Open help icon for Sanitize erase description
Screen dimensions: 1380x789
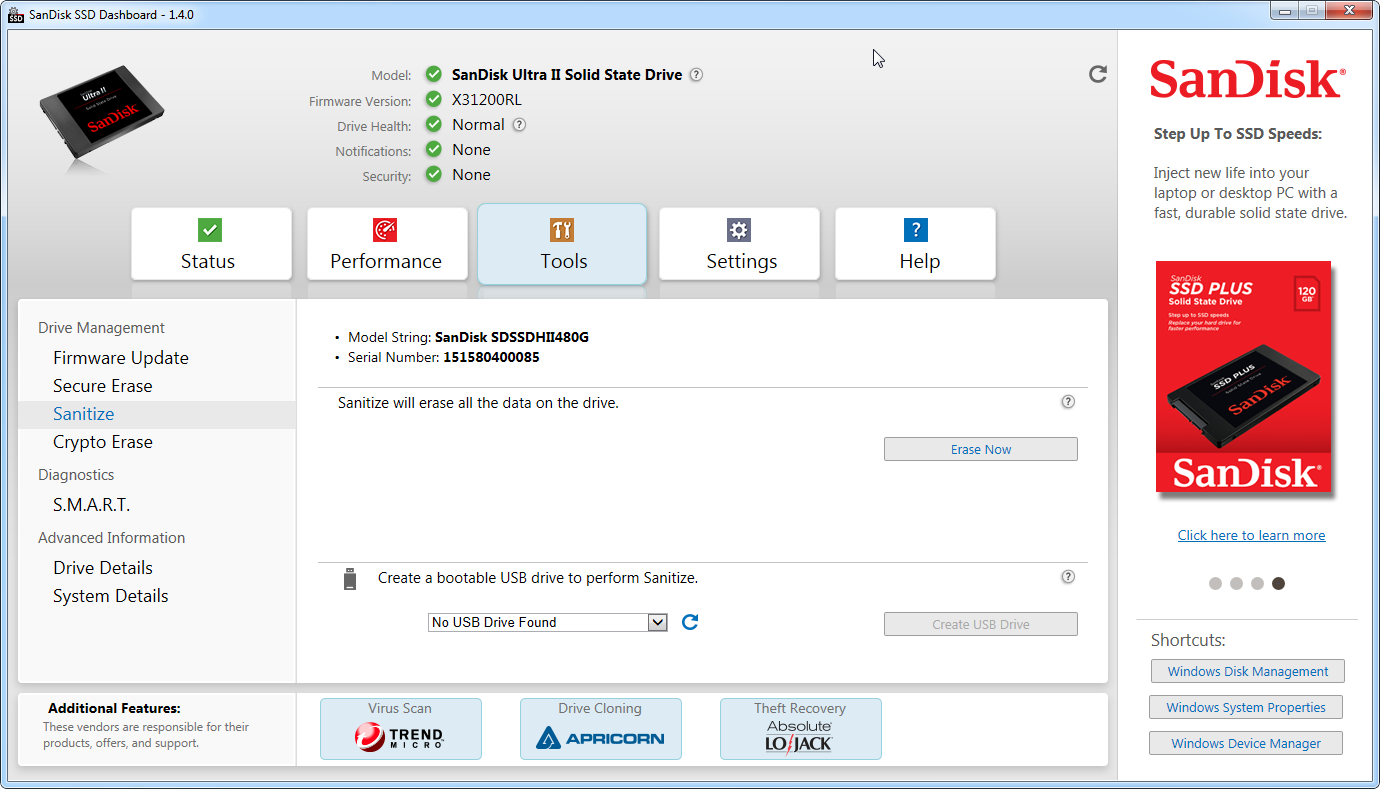point(1068,402)
